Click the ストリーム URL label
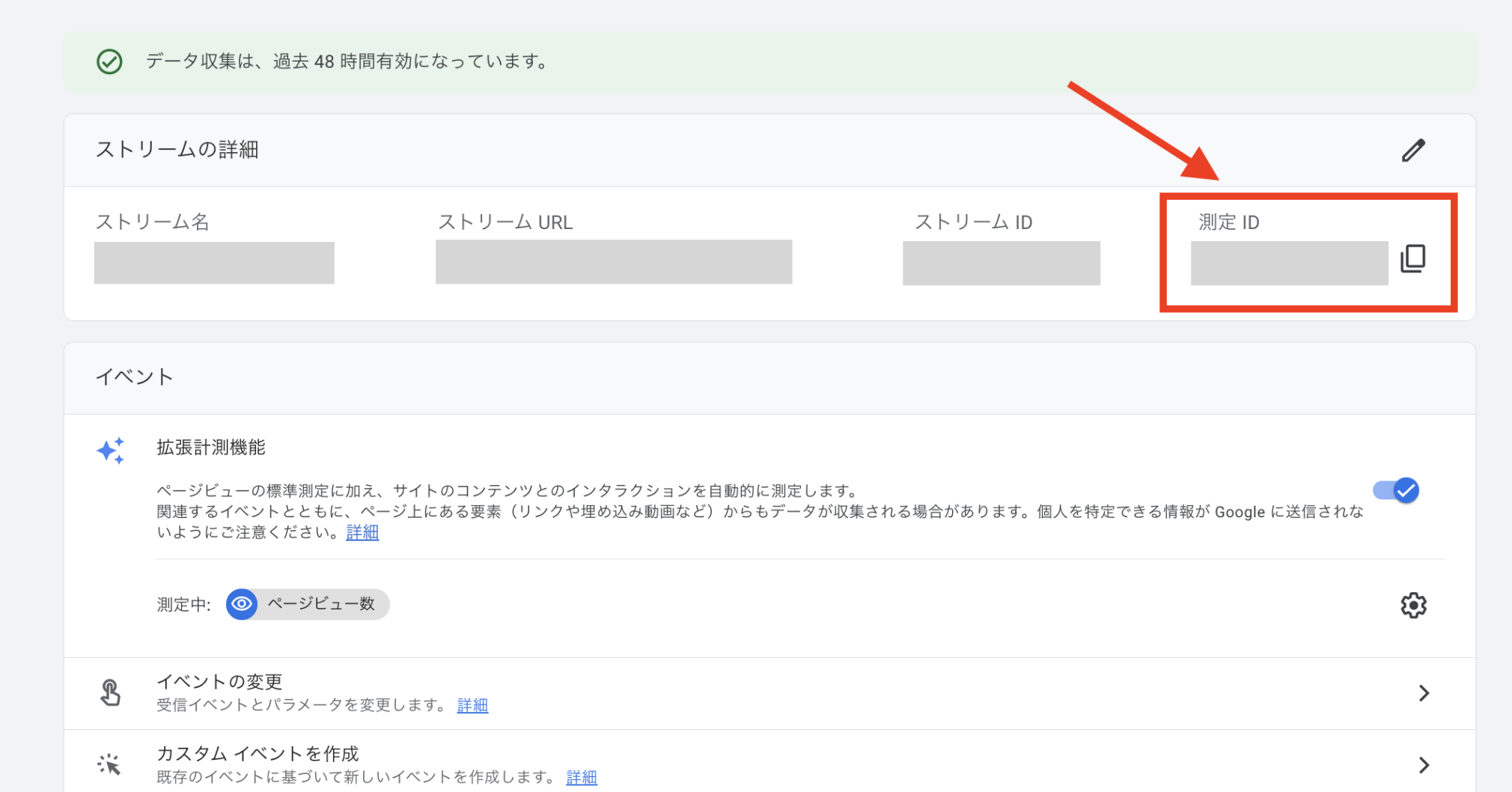This screenshot has width=1512, height=792. pos(505,222)
